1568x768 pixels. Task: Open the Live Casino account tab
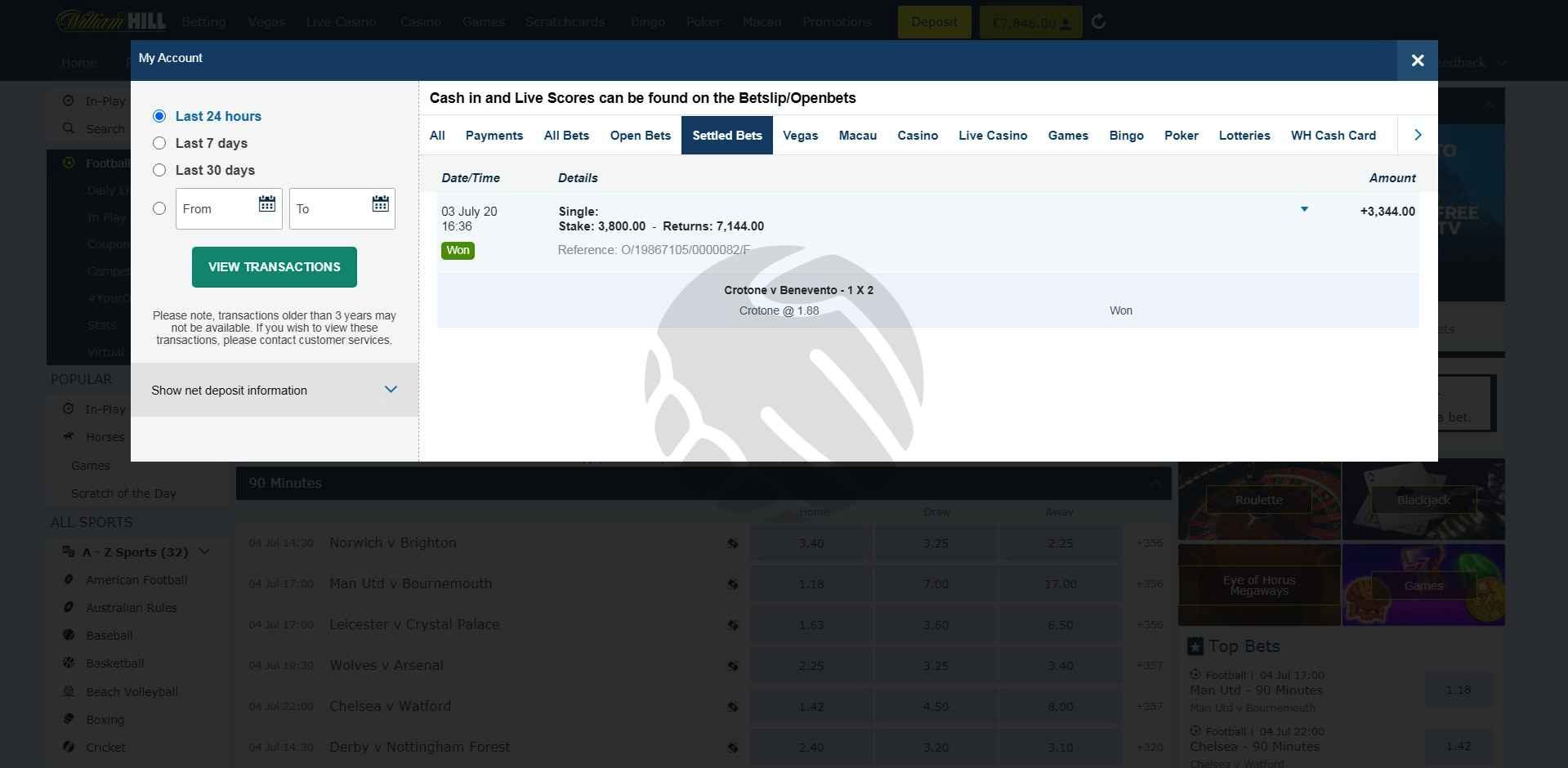click(993, 136)
